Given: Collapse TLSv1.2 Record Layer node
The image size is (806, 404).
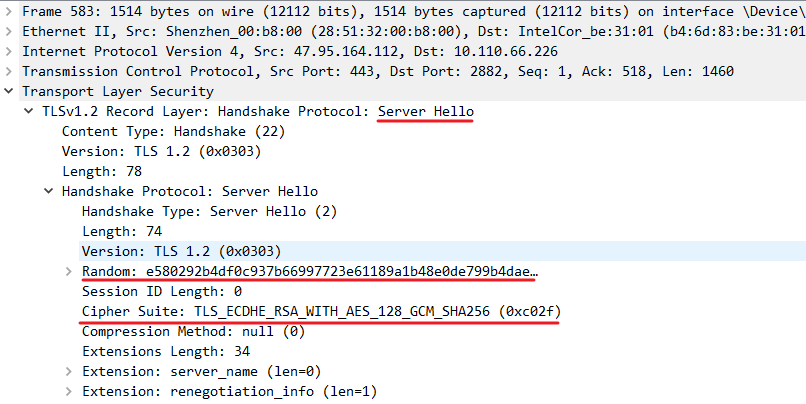Looking at the screenshot, I should [x=29, y=111].
